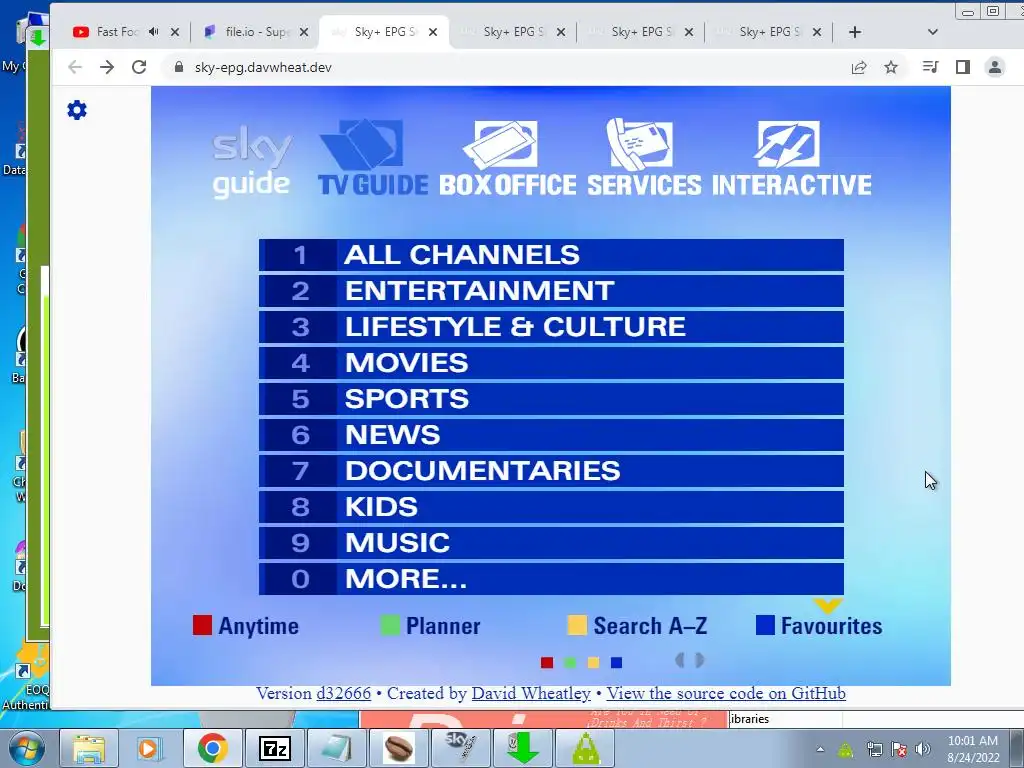Select 5 SPORTS

point(551,398)
